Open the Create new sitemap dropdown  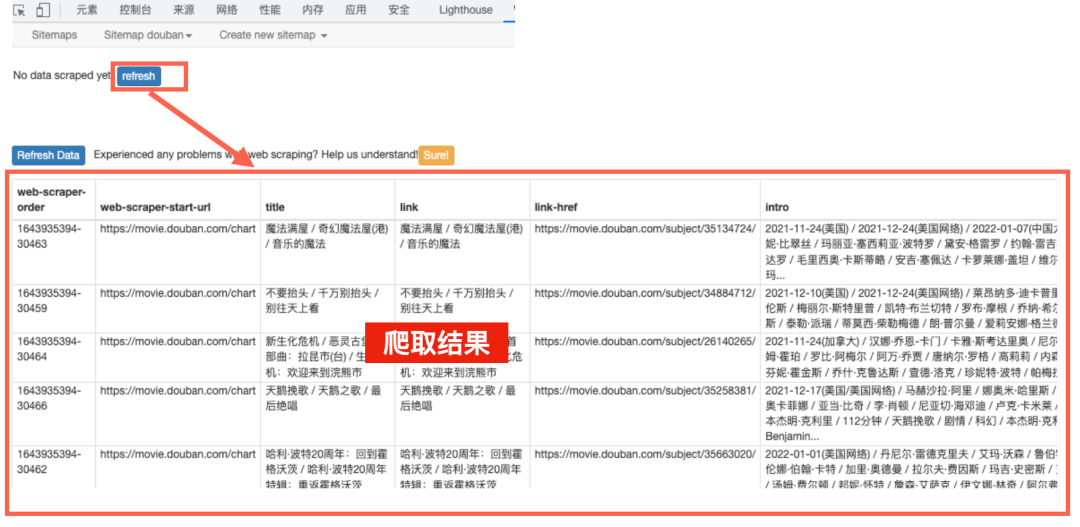point(273,35)
